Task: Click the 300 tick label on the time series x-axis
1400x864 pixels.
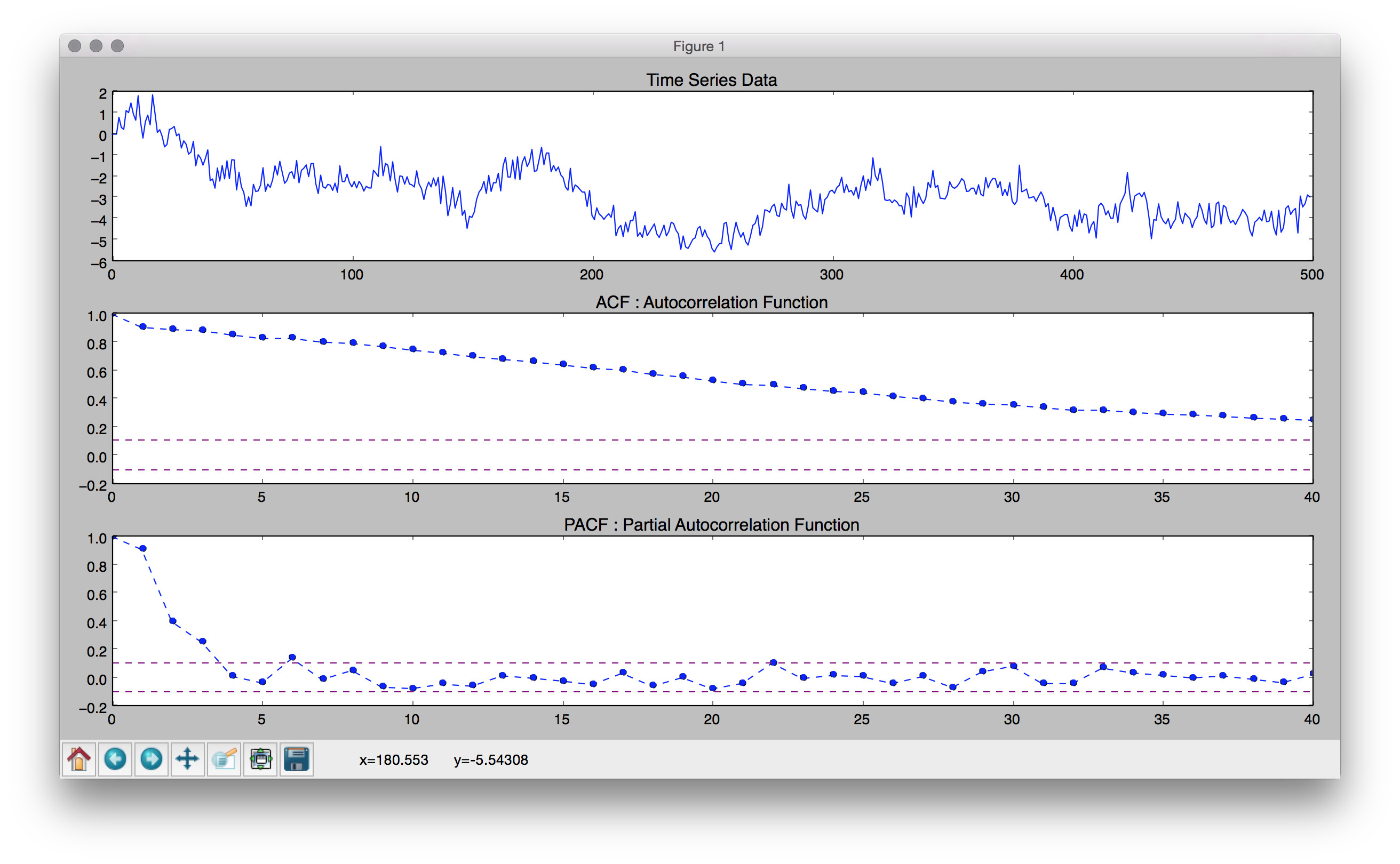Action: click(832, 275)
